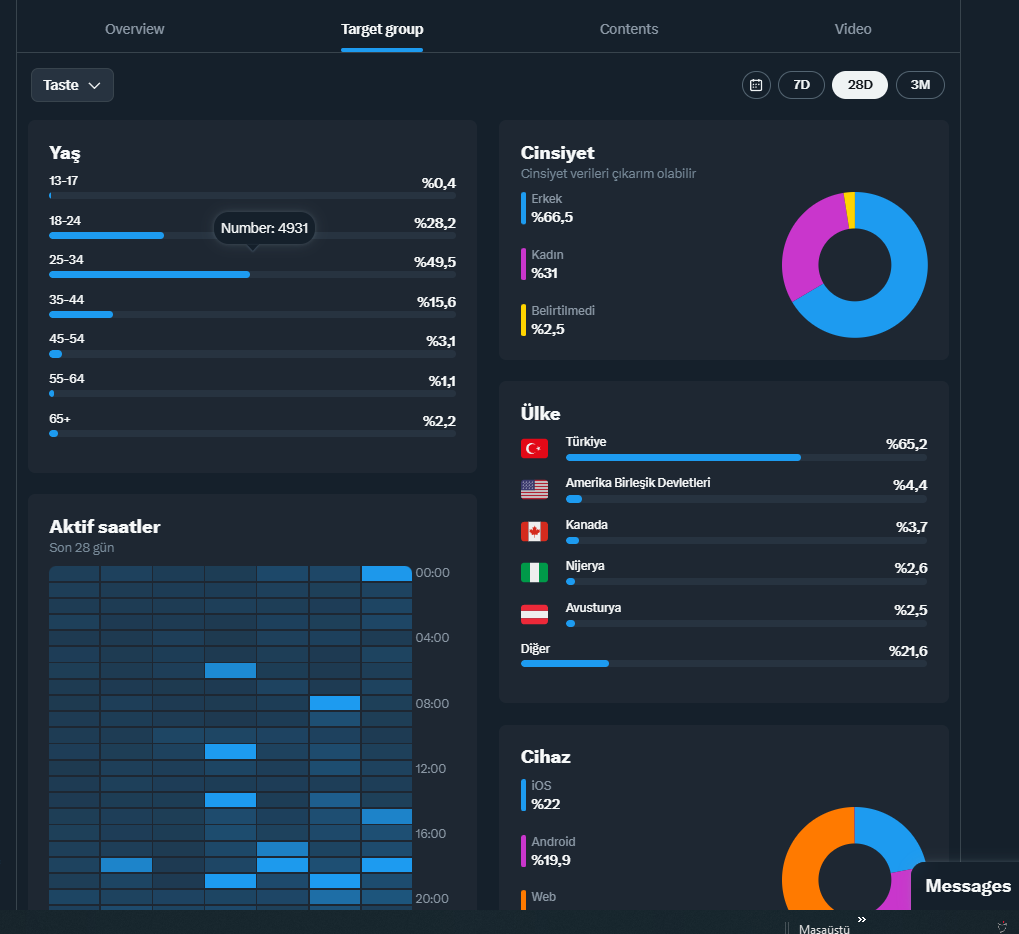Click the Türkiye flag icon
The image size is (1019, 934).
point(534,448)
